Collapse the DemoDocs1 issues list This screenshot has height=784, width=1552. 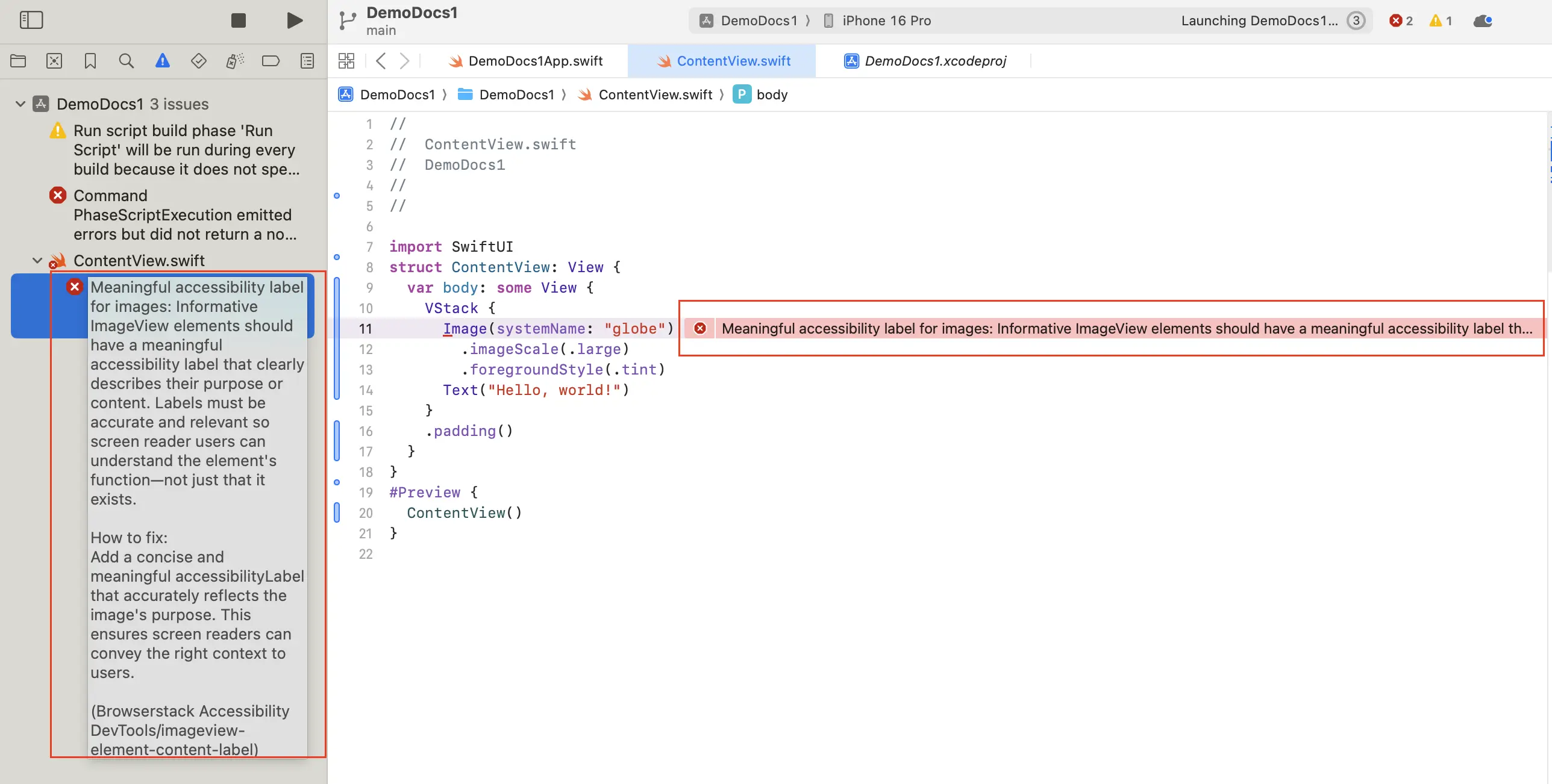point(20,103)
